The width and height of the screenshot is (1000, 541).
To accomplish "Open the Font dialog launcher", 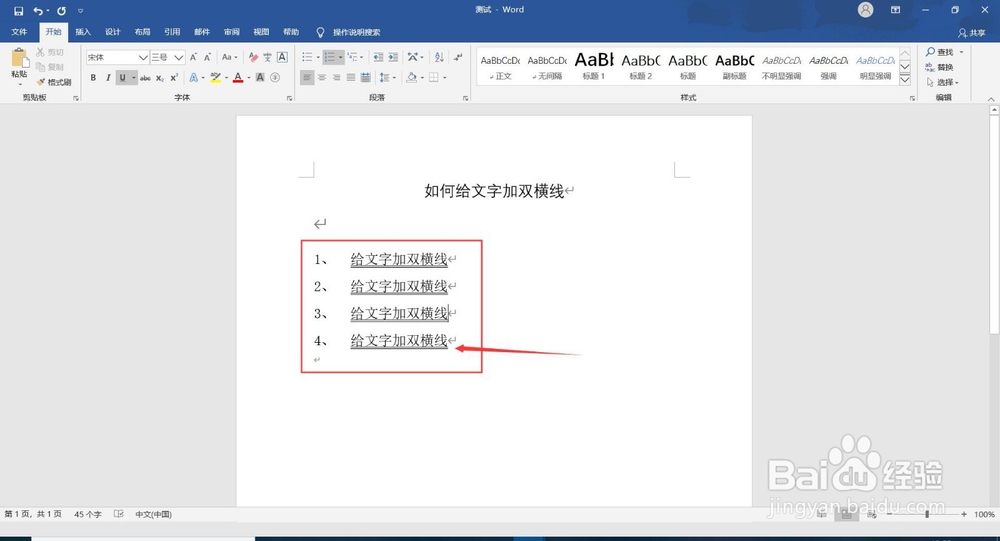I will click(x=290, y=98).
